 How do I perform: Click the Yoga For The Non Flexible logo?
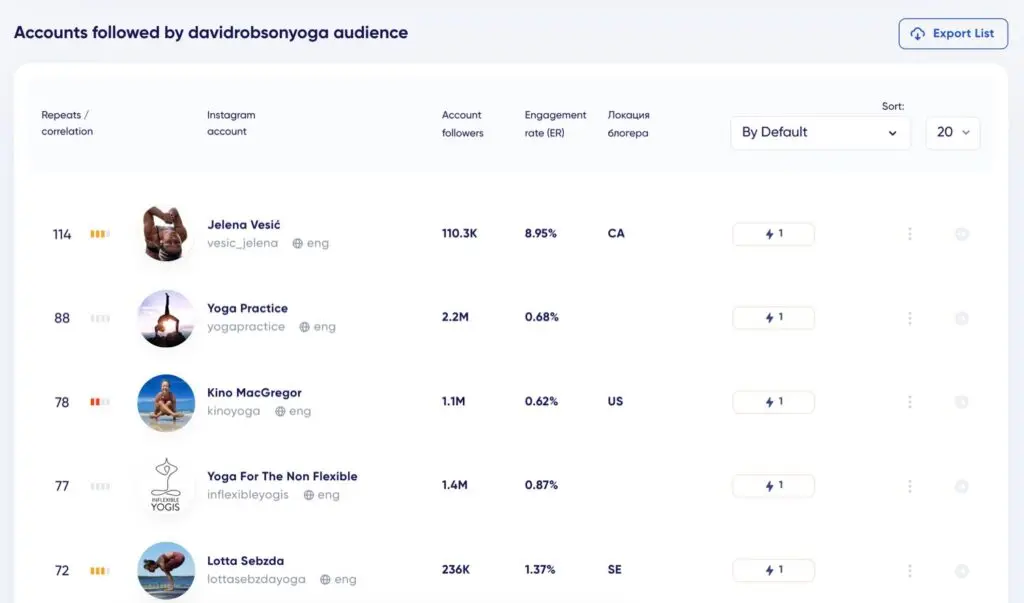point(166,486)
